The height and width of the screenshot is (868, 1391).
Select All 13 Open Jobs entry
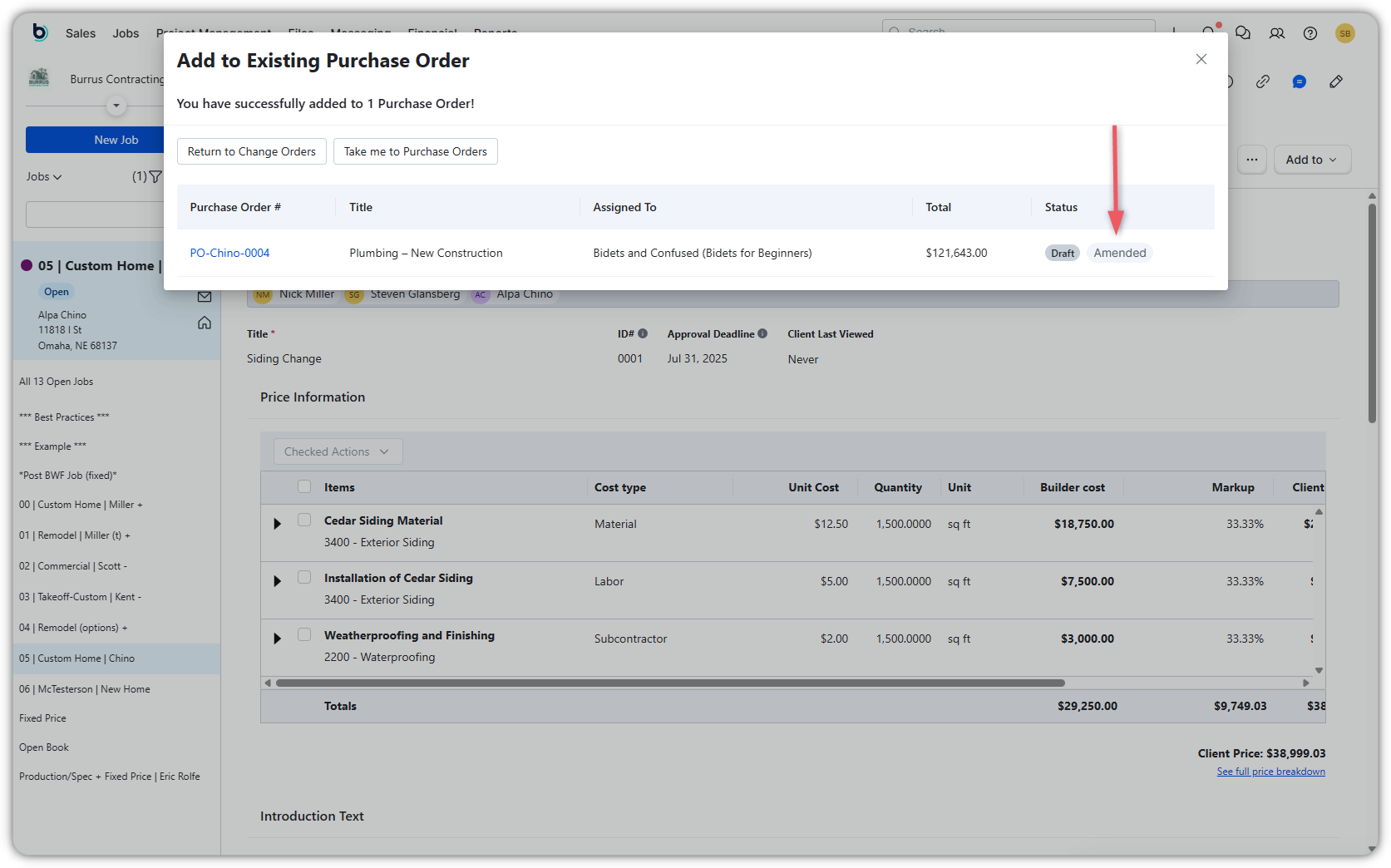tap(57, 382)
